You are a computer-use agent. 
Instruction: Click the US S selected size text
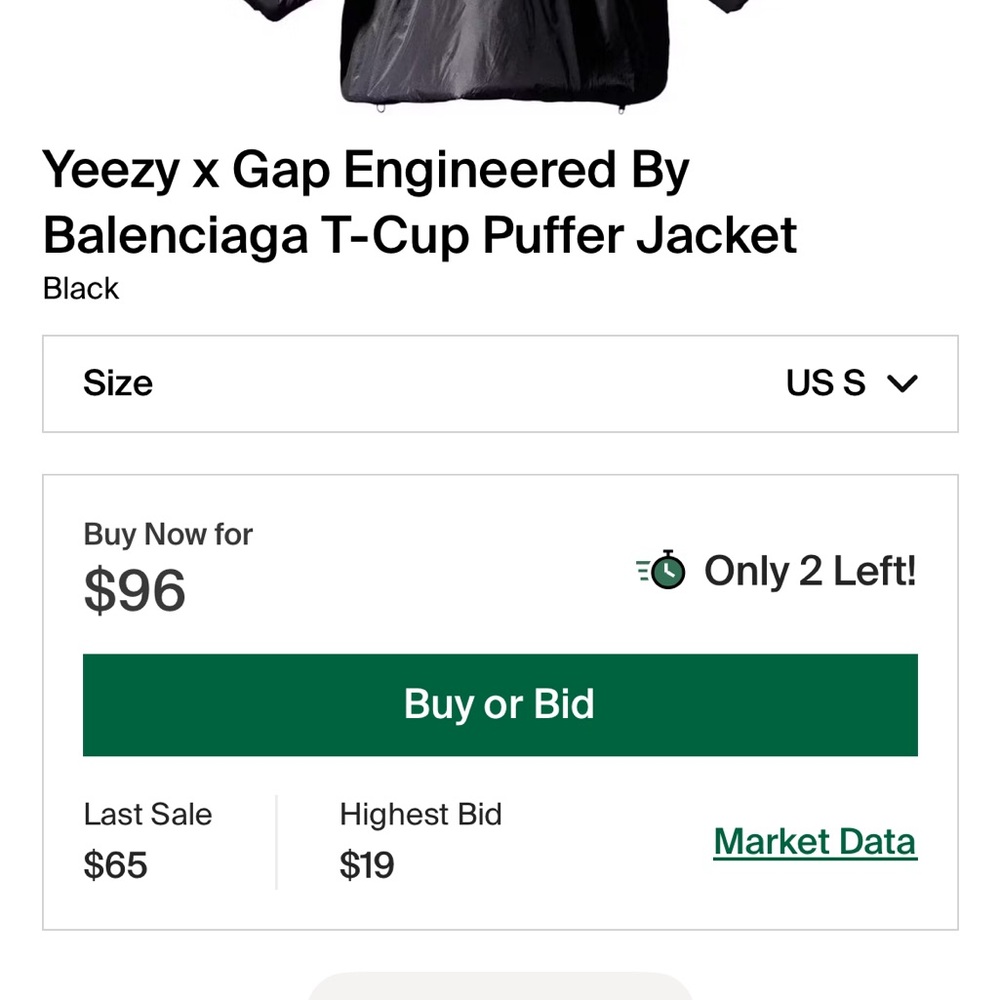(x=825, y=382)
